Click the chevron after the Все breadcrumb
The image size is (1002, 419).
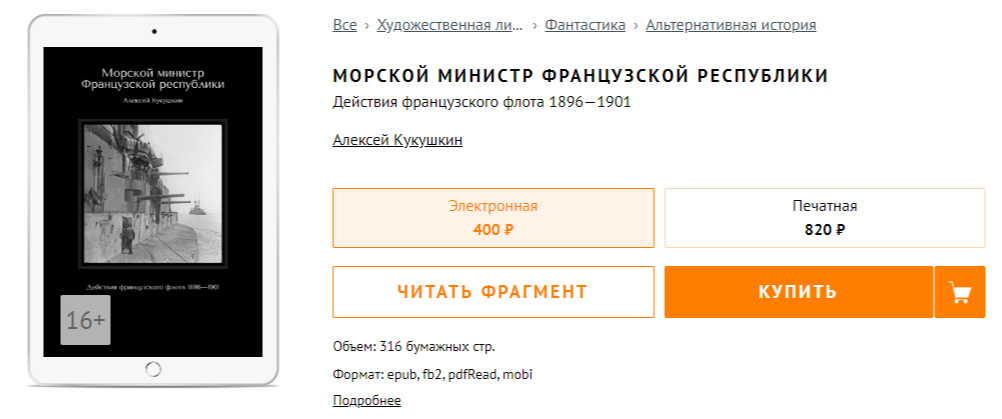click(x=367, y=26)
